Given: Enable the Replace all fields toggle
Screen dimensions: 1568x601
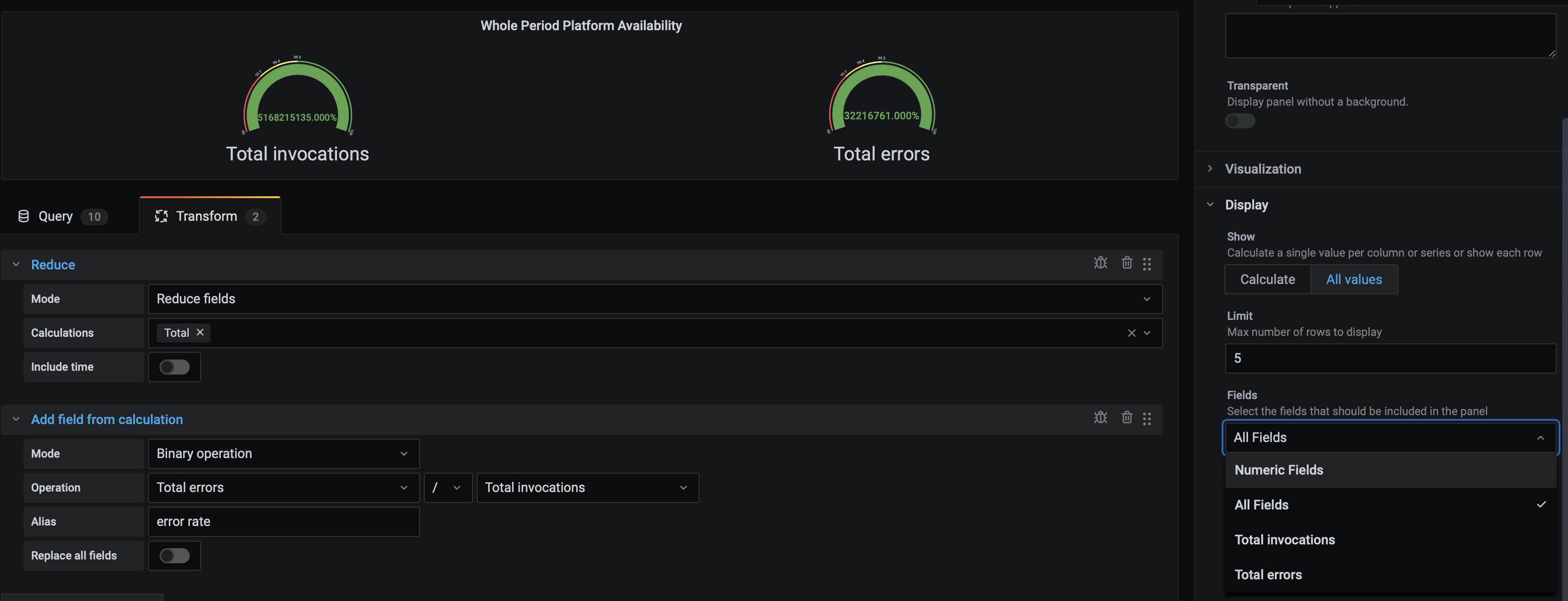Looking at the screenshot, I should point(175,555).
